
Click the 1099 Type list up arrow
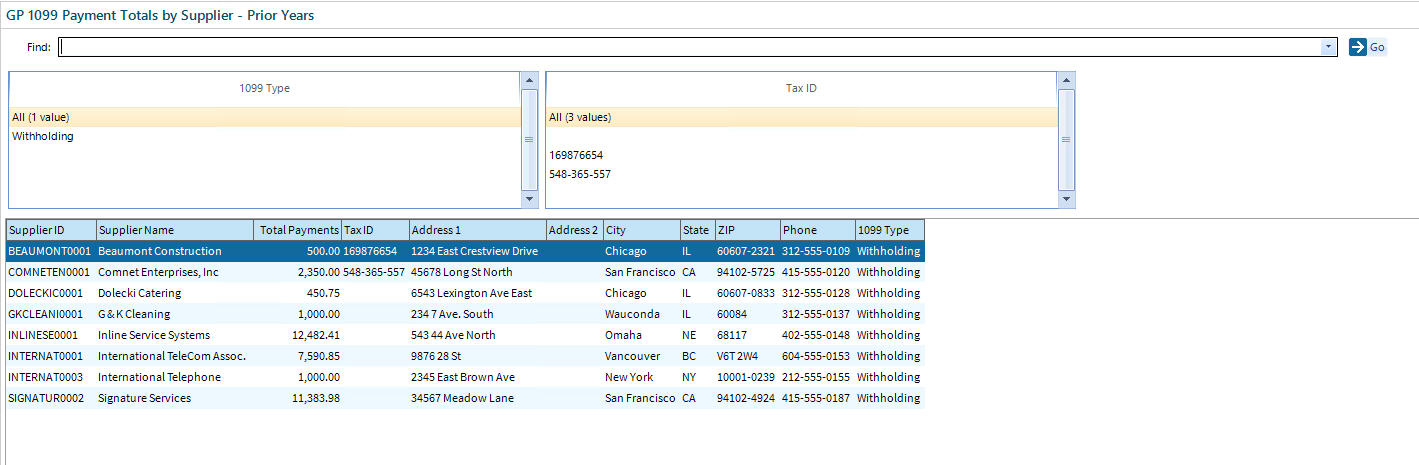[x=530, y=80]
